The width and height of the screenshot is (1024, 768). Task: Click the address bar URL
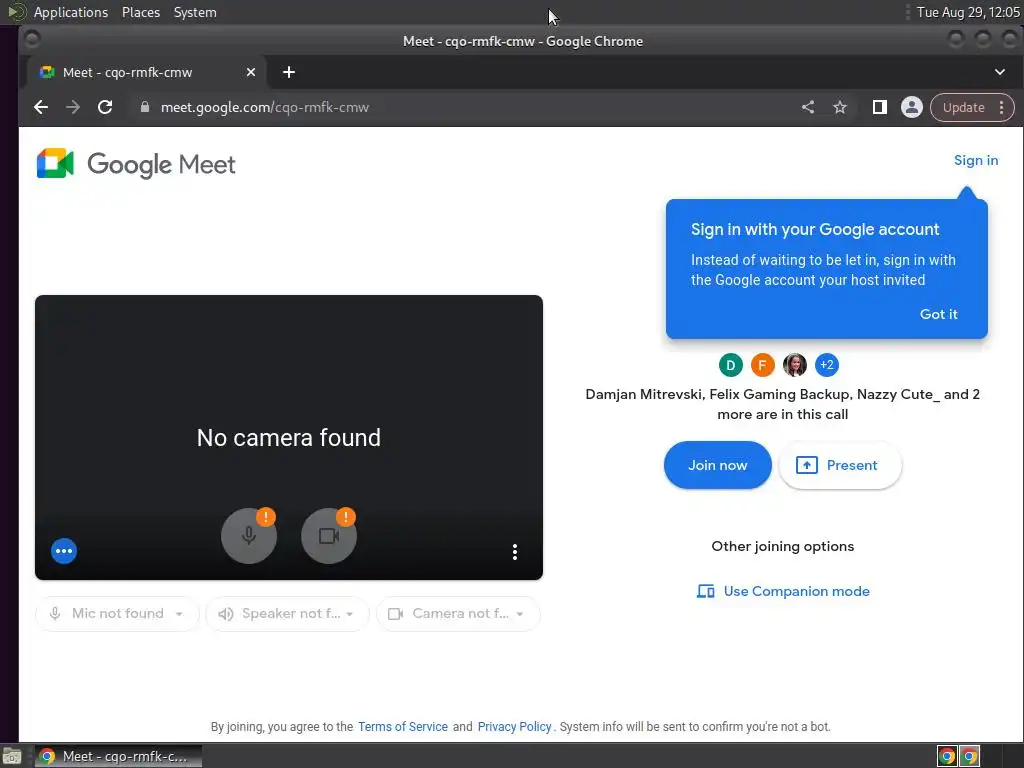tap(264, 107)
